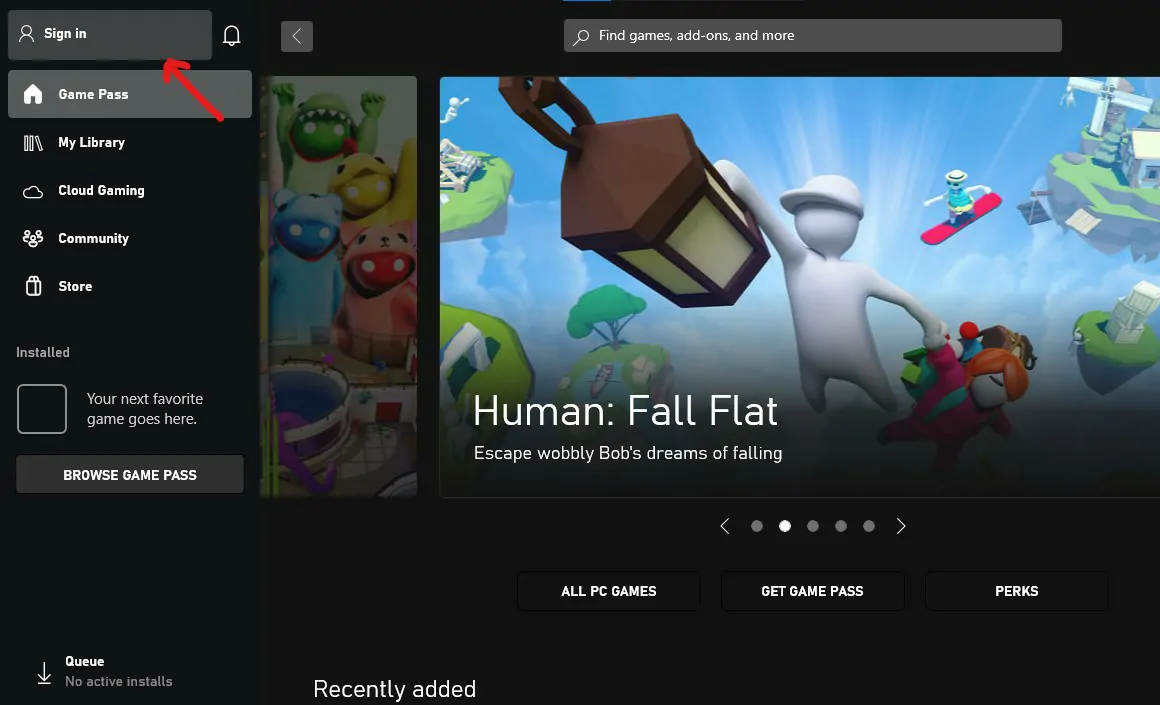1160x705 pixels.
Task: Go to the previous carousel slide
Action: tap(725, 526)
